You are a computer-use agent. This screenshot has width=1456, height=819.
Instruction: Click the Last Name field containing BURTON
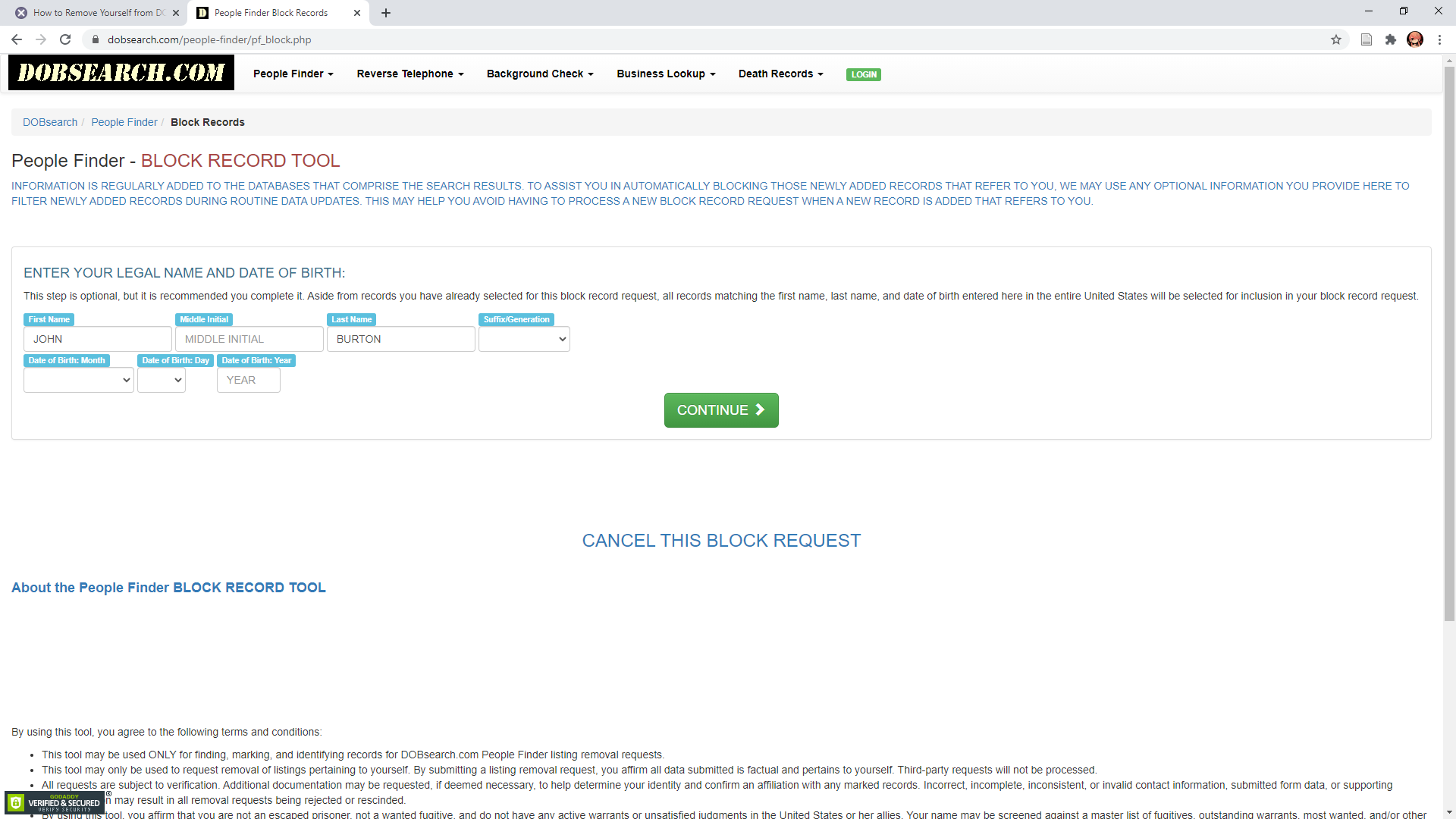tap(401, 339)
